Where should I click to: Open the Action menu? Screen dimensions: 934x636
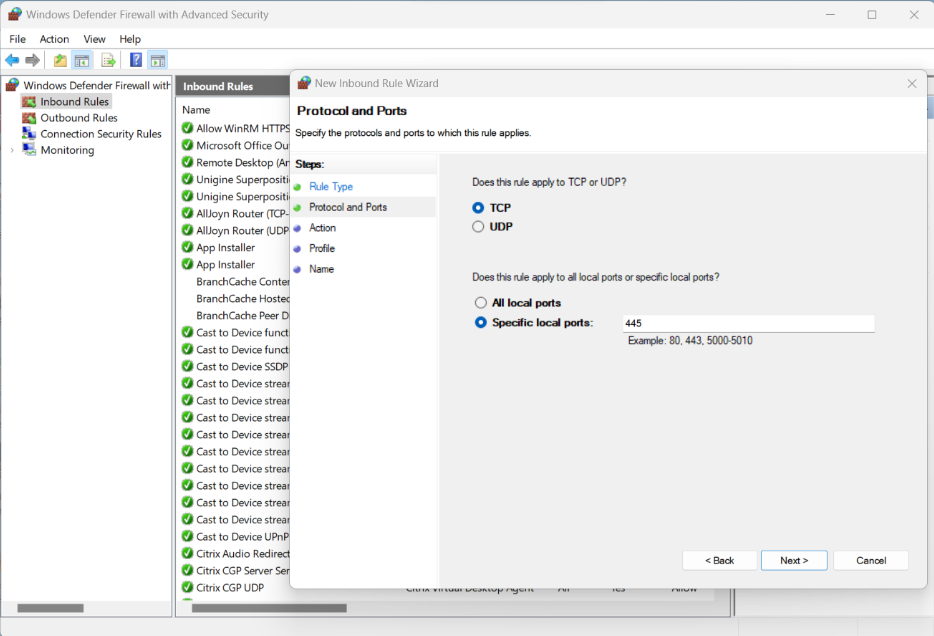point(54,39)
